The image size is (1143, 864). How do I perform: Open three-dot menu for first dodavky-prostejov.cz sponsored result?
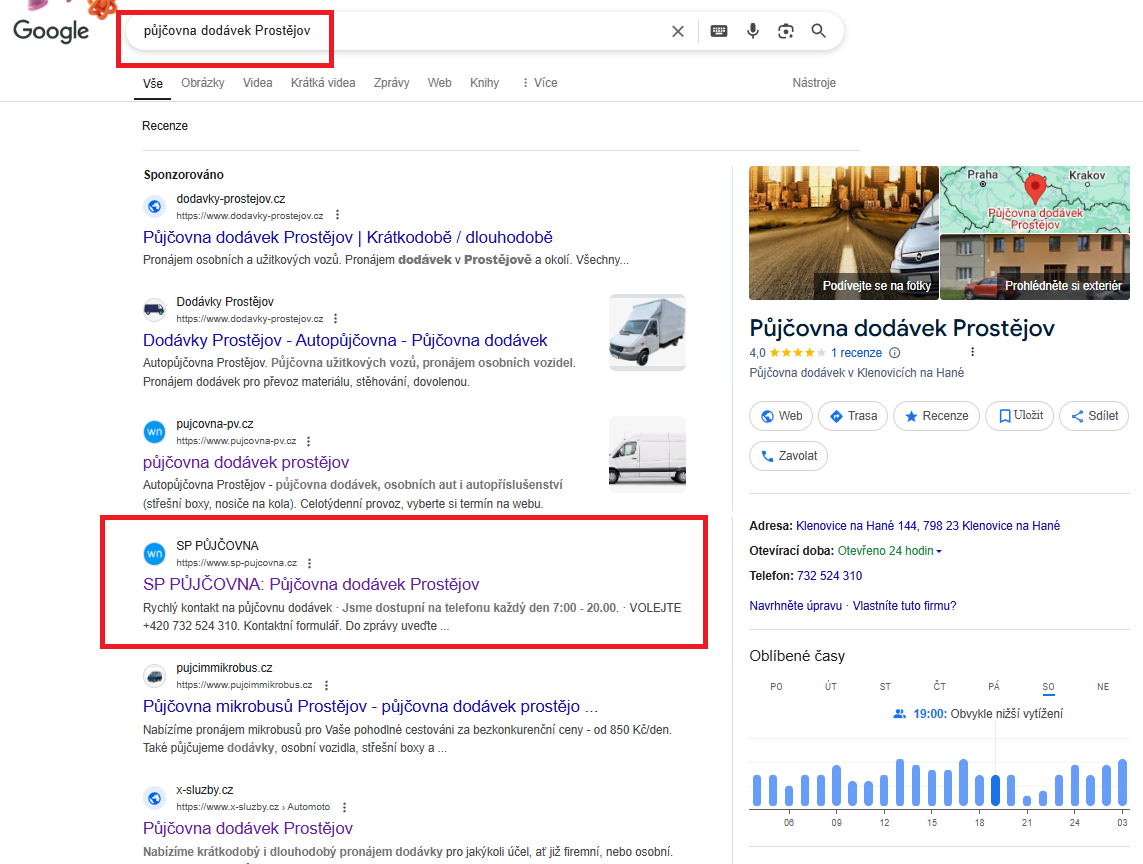[337, 215]
